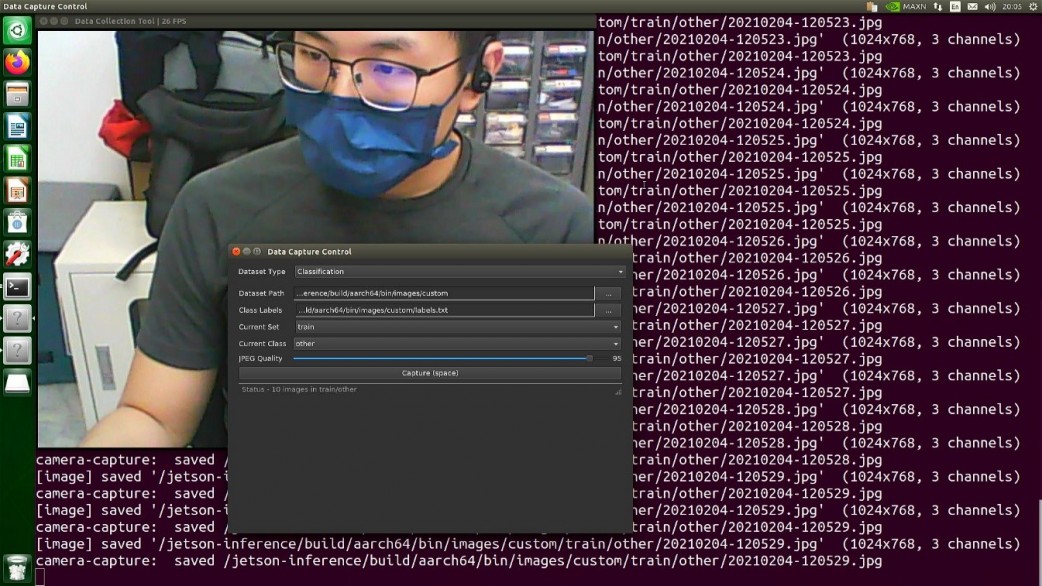The width and height of the screenshot is (1042, 586).
Task: Expand the Current Set dropdown
Action: 457,326
